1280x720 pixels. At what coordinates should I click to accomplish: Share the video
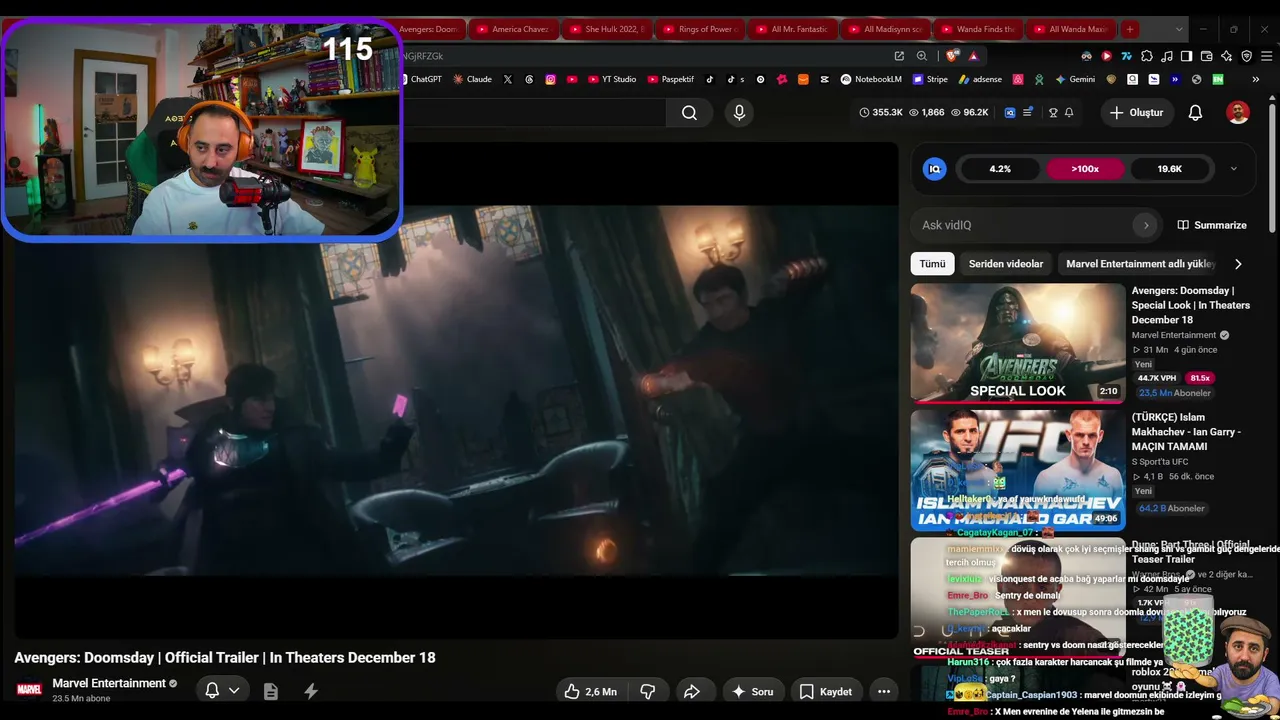(x=691, y=691)
